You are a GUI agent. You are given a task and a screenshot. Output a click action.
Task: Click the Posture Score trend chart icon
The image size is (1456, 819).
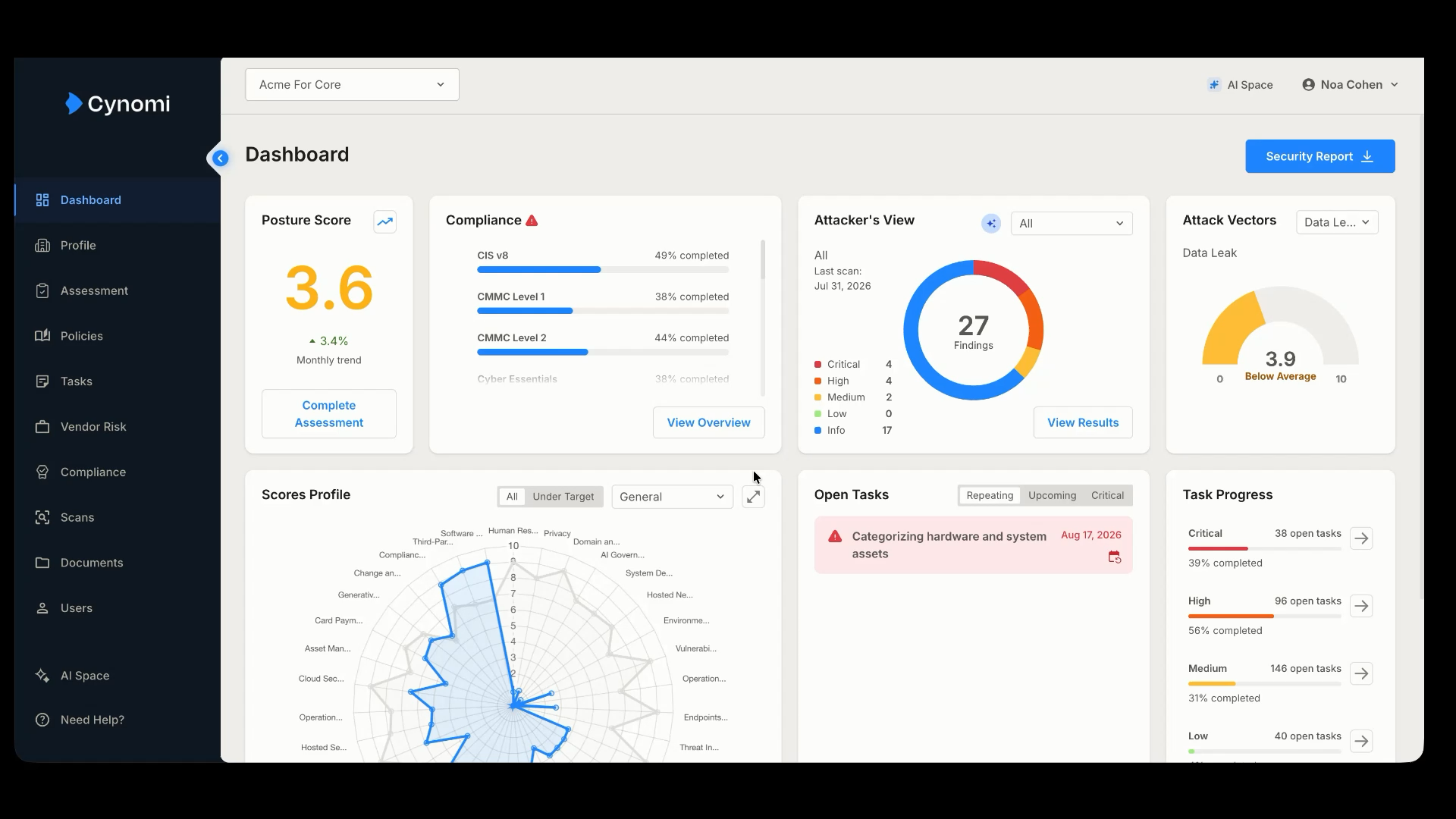385,221
